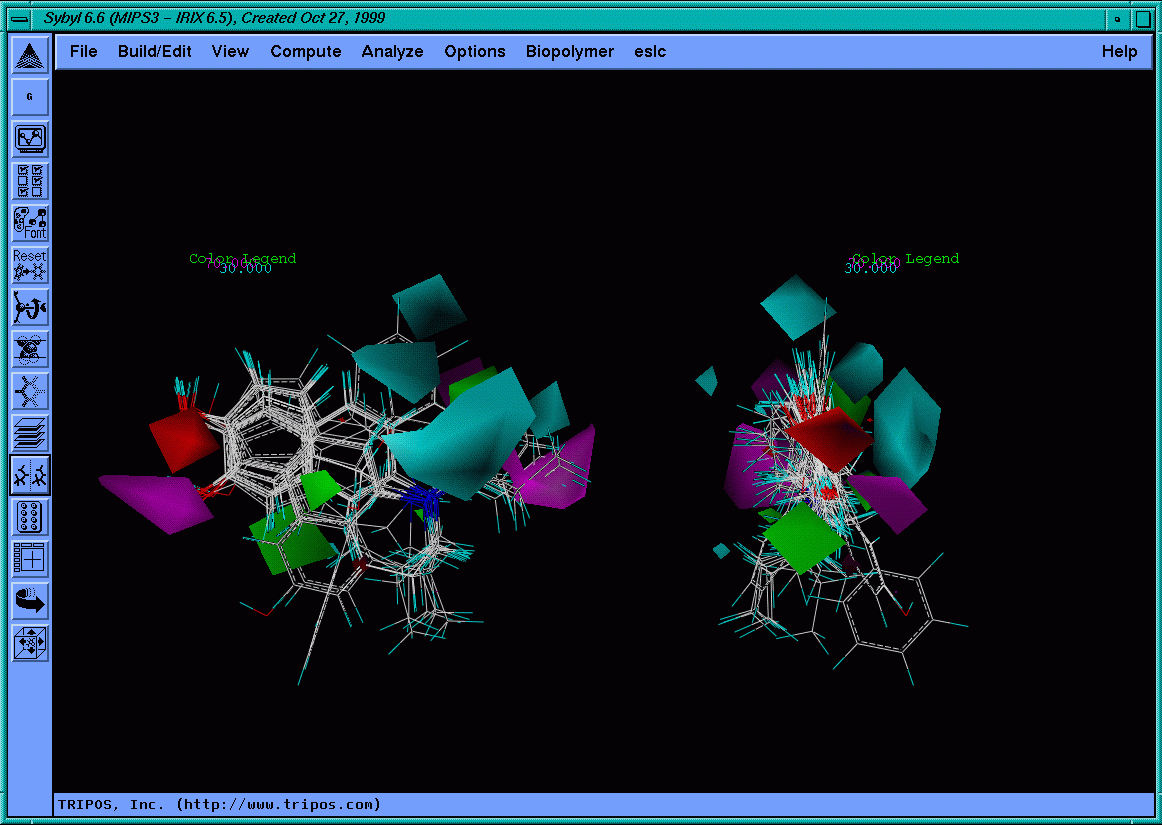
Task: Toggle the split stereo molecule view icon
Action: pyautogui.click(x=30, y=475)
